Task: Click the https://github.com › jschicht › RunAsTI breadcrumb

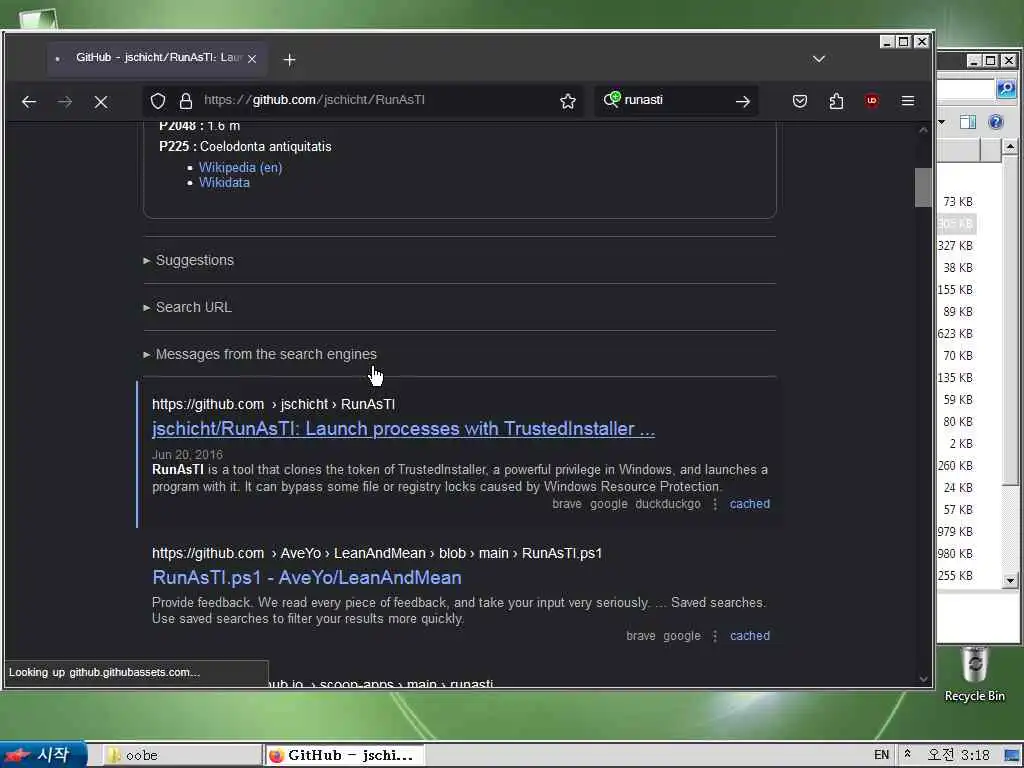Action: (273, 404)
